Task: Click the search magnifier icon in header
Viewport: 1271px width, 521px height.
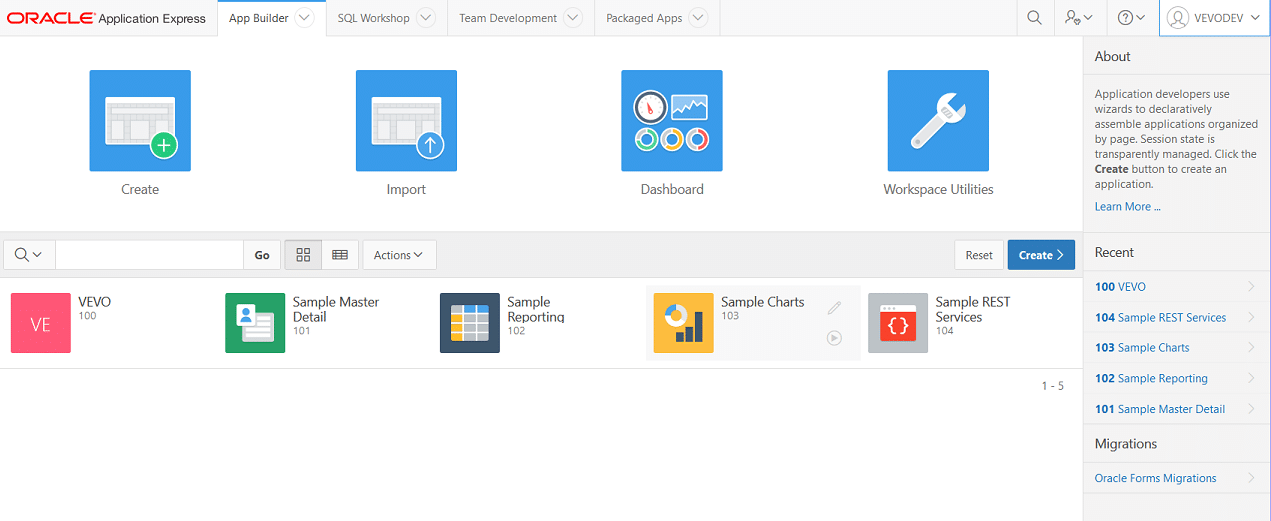Action: click(1034, 18)
